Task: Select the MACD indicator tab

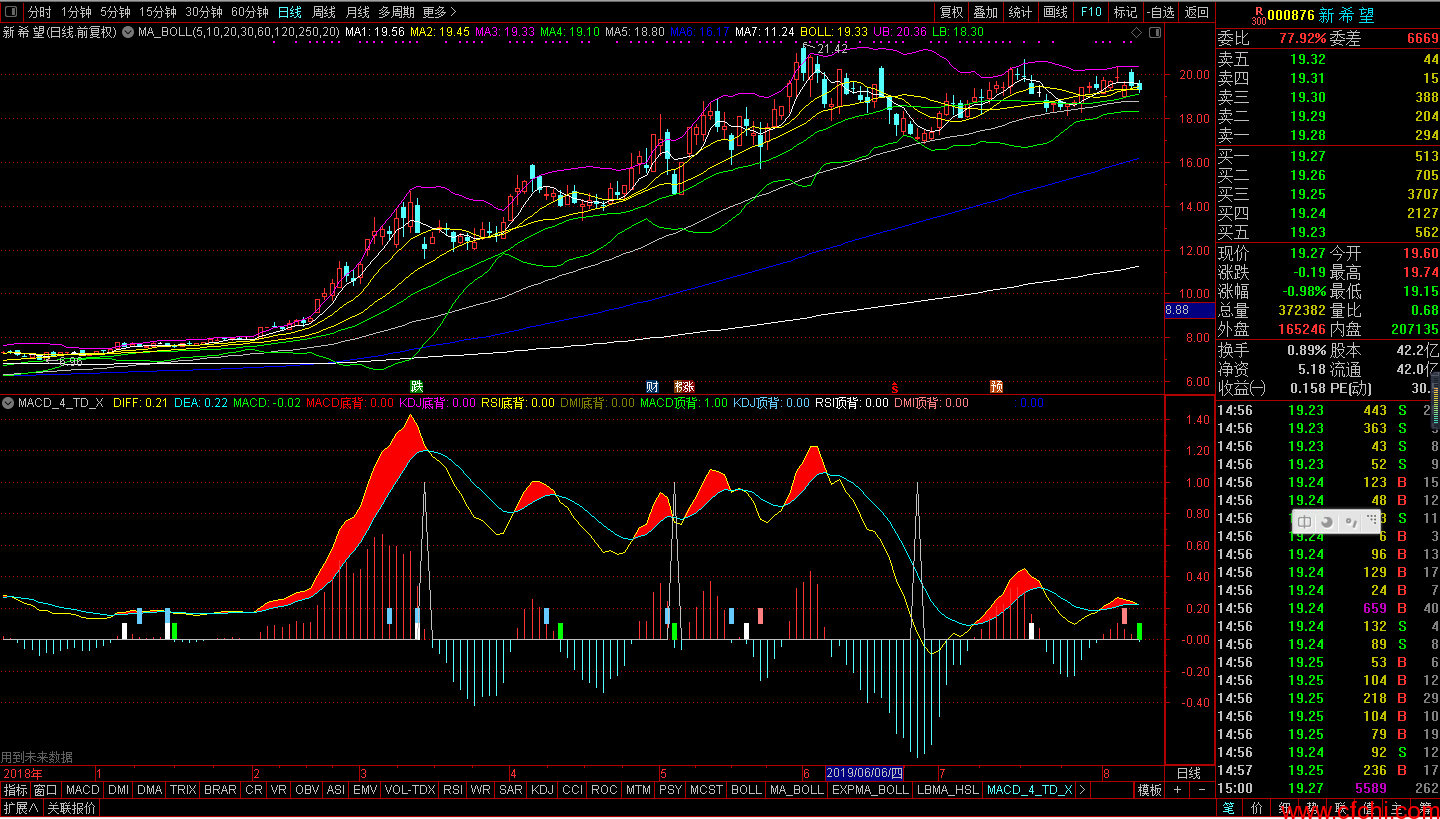Action: click(x=83, y=790)
